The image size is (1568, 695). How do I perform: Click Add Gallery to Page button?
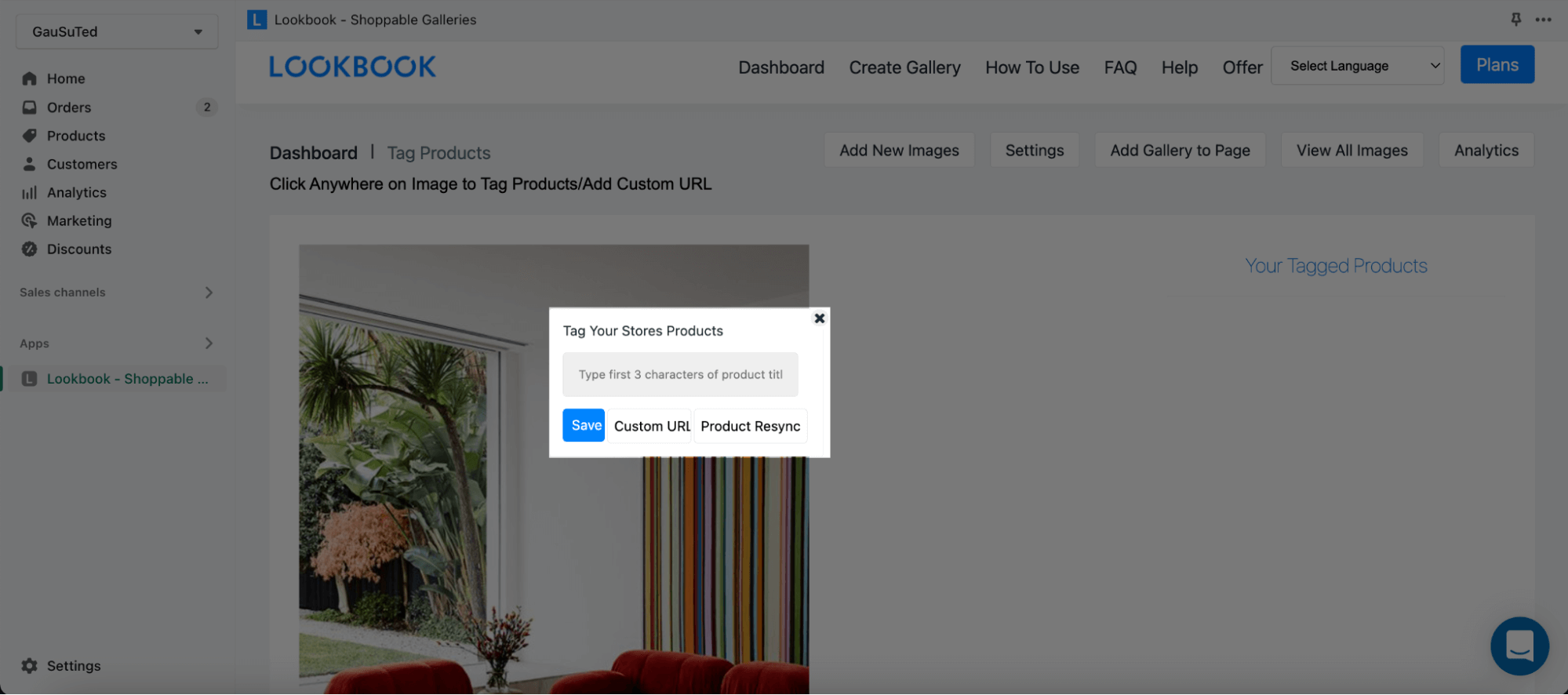1180,151
